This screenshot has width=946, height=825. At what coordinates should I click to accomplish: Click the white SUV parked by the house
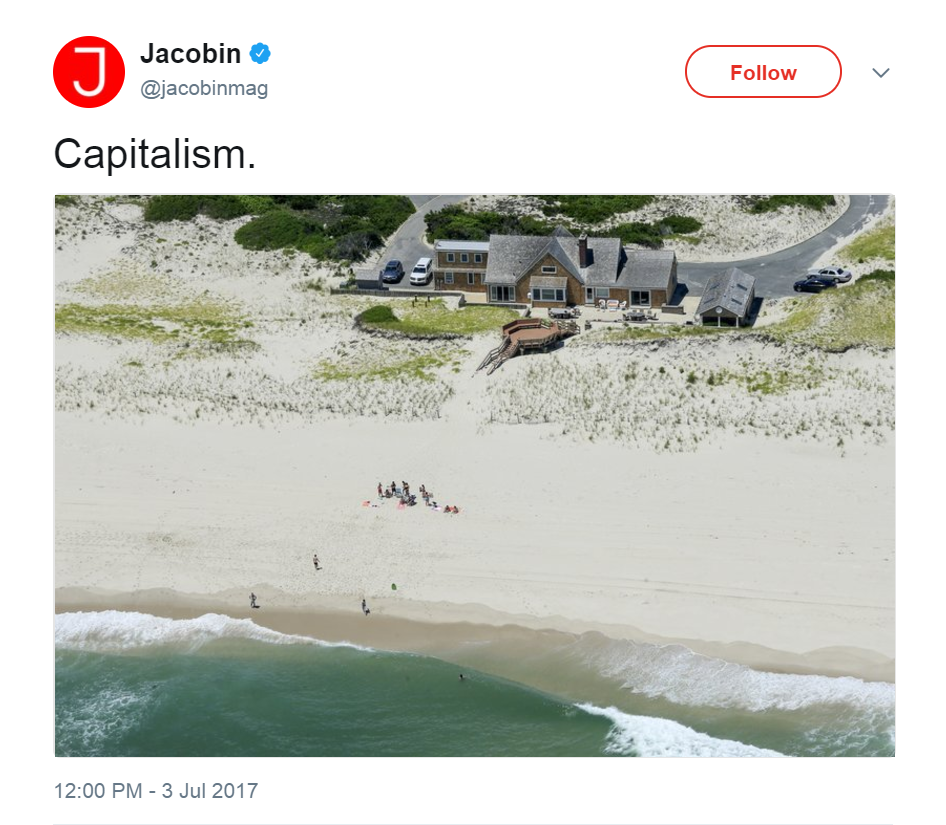(x=421, y=271)
